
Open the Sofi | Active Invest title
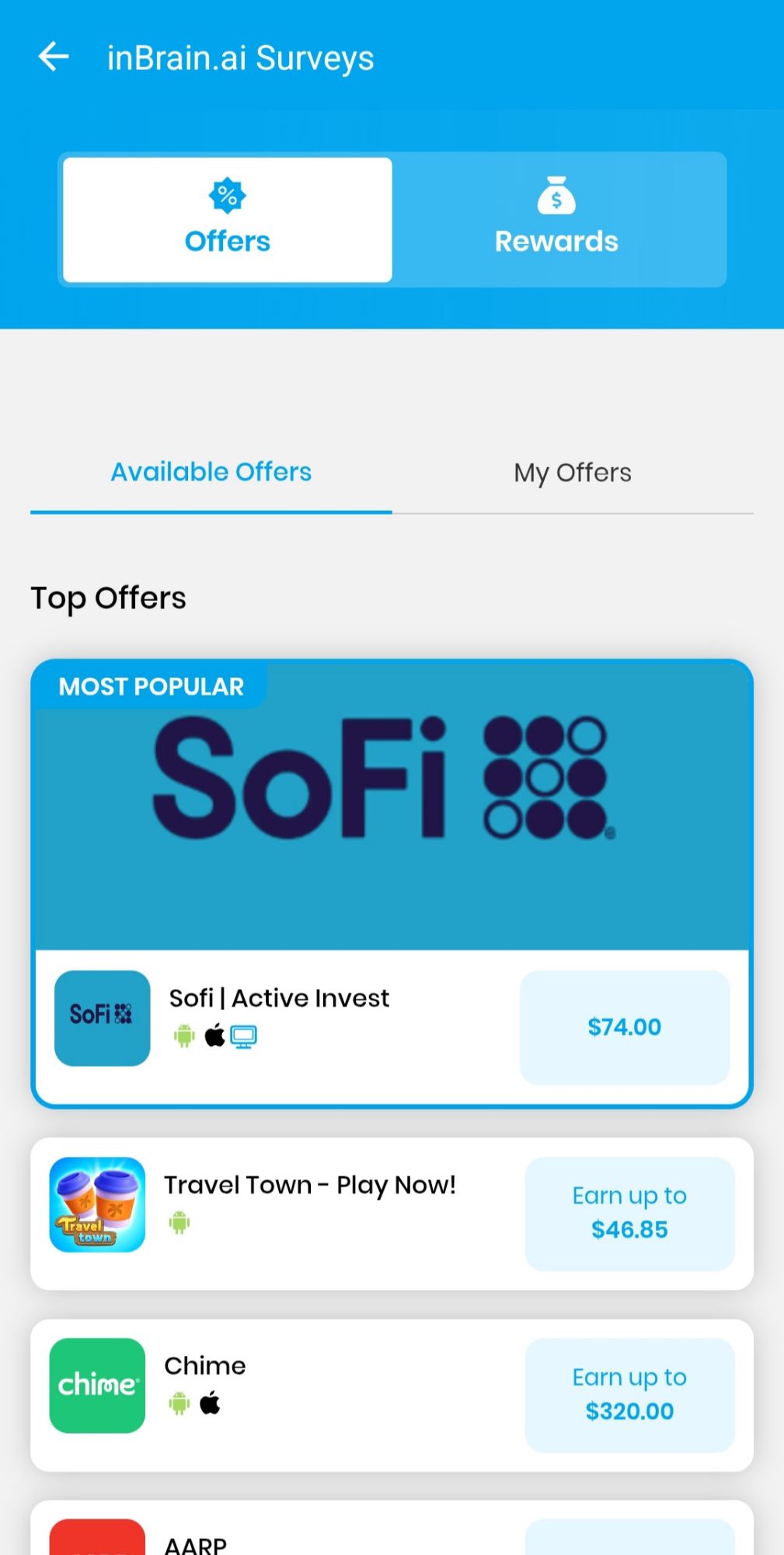click(279, 998)
